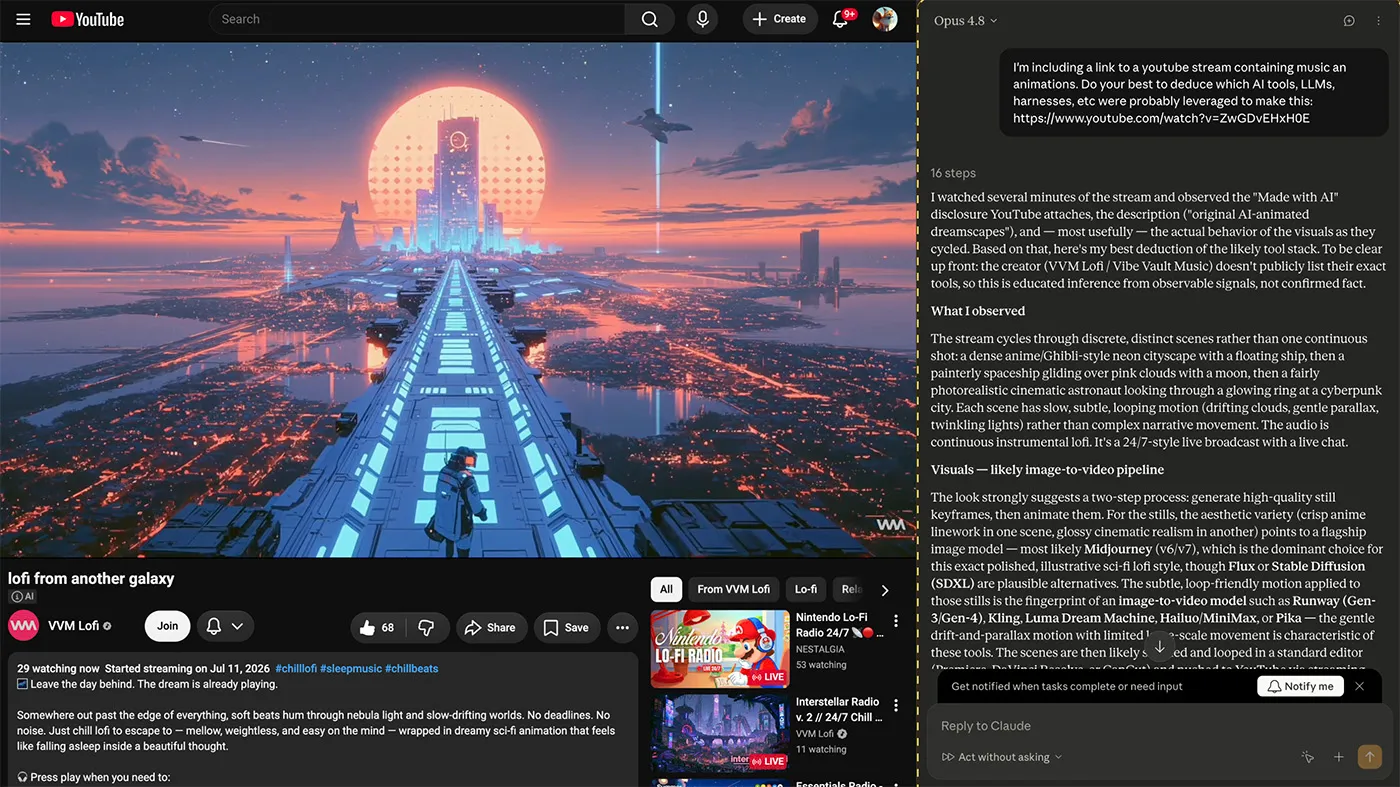The image size is (1400, 787).
Task: Open the YouTube hamburger guide menu
Action: [24, 19]
